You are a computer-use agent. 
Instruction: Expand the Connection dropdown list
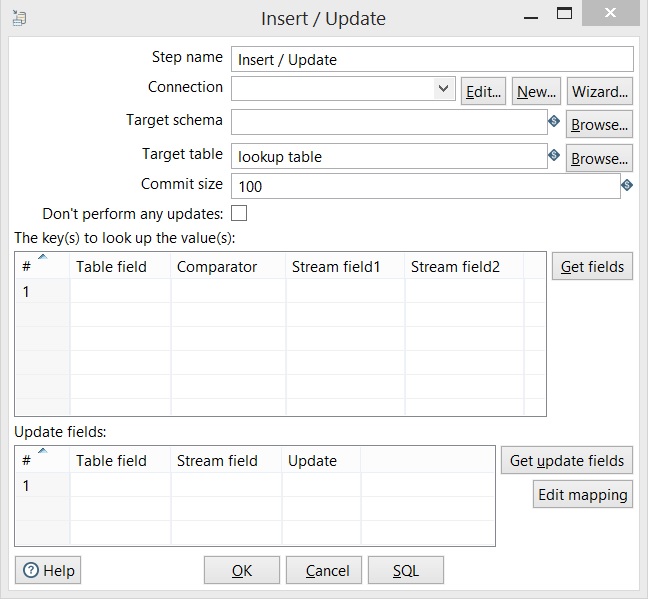[444, 90]
